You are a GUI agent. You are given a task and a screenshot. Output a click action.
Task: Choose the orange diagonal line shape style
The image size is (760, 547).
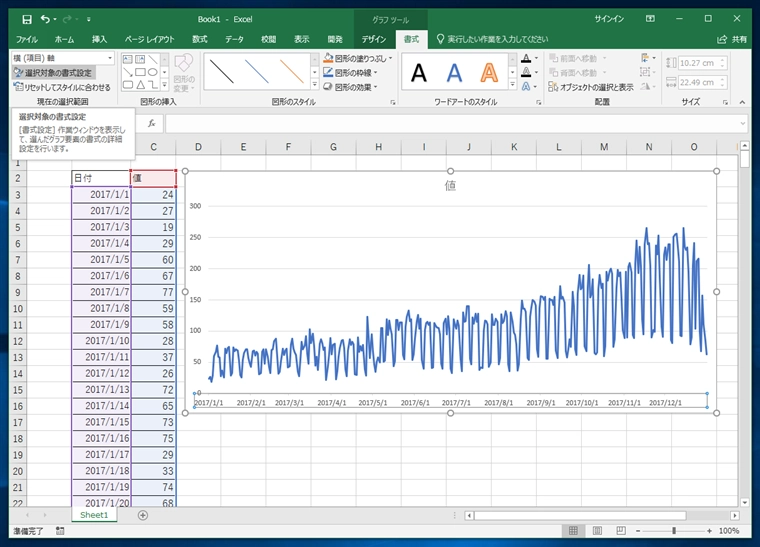pyautogui.click(x=292, y=71)
